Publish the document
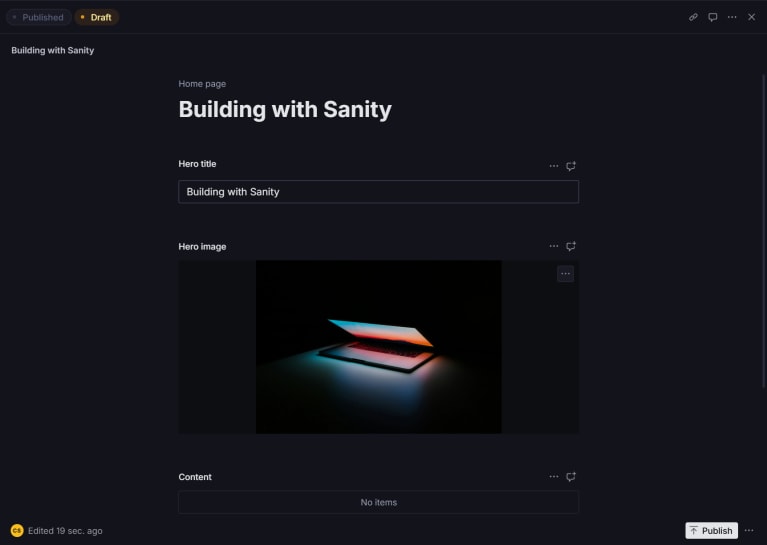The height and width of the screenshot is (545, 767). point(711,531)
